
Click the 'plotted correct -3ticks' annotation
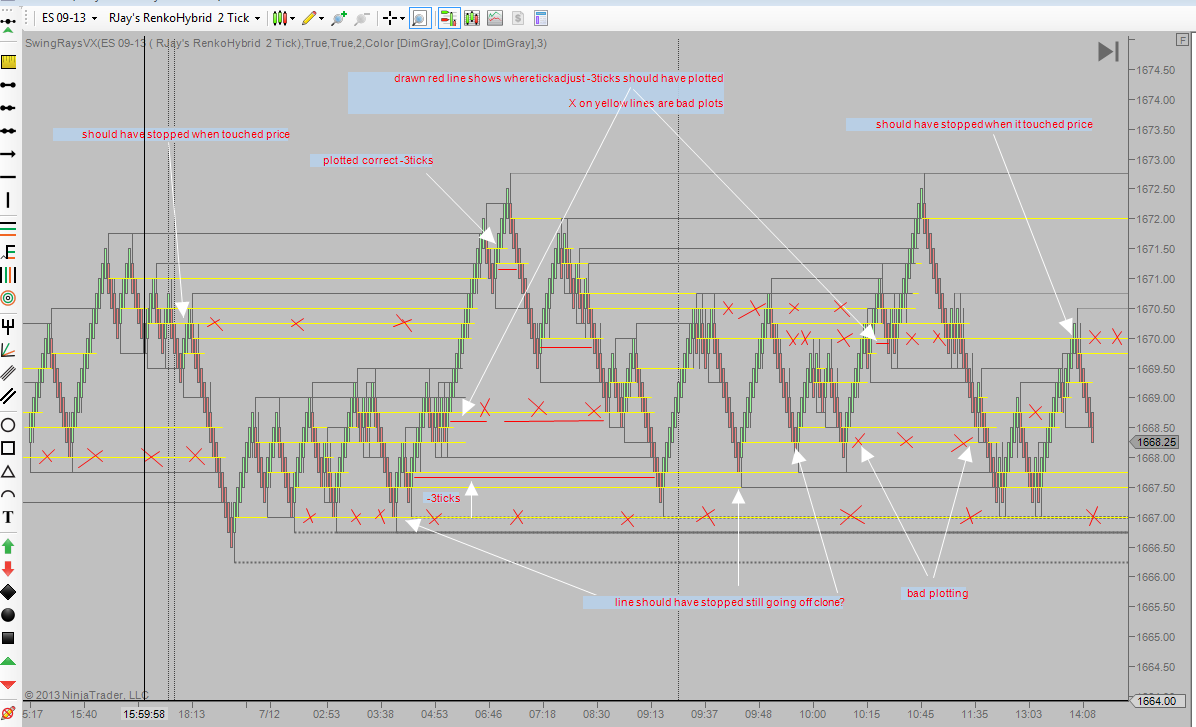378,160
